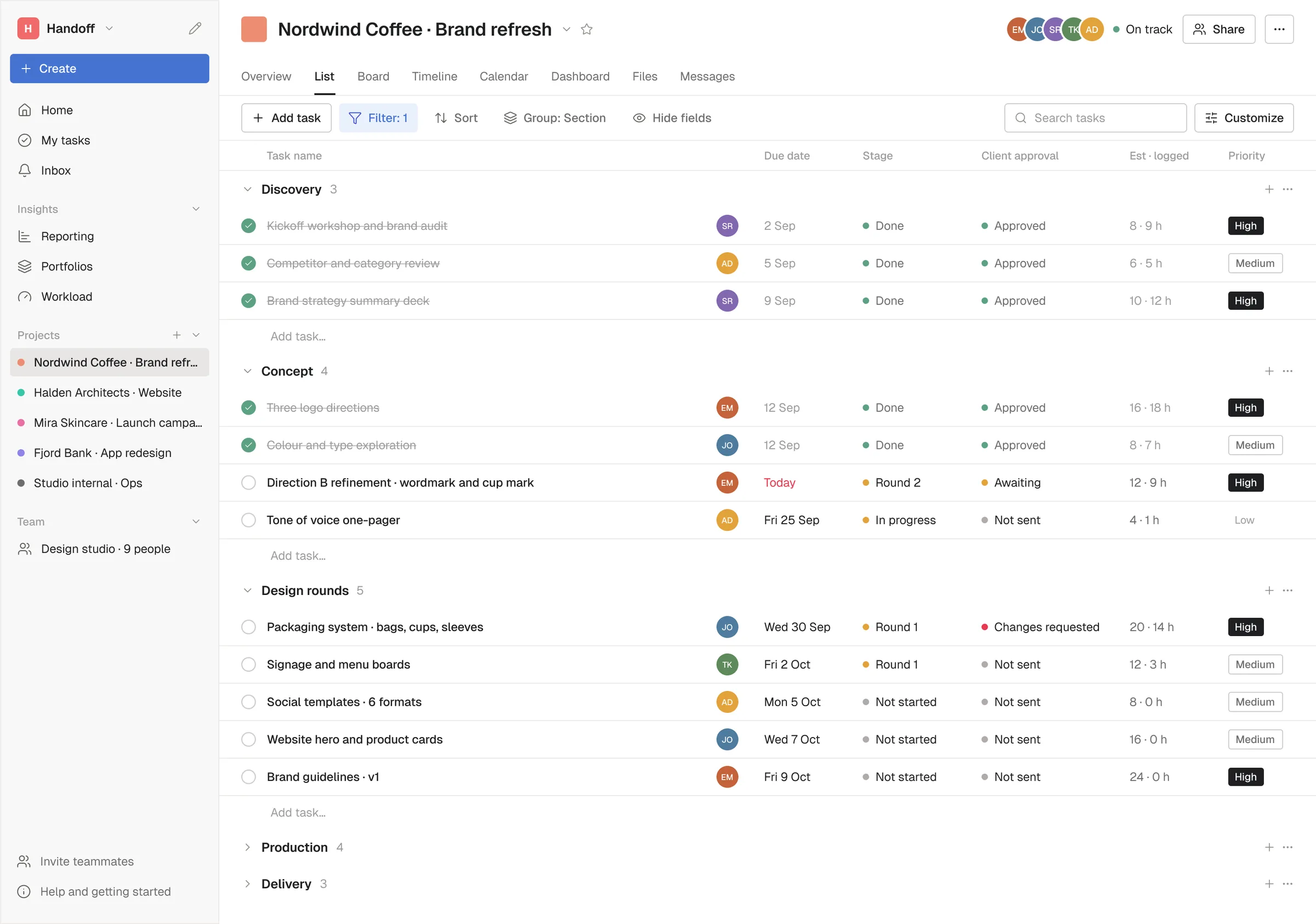Click TK assignee avatar on Signage task

pos(727,664)
